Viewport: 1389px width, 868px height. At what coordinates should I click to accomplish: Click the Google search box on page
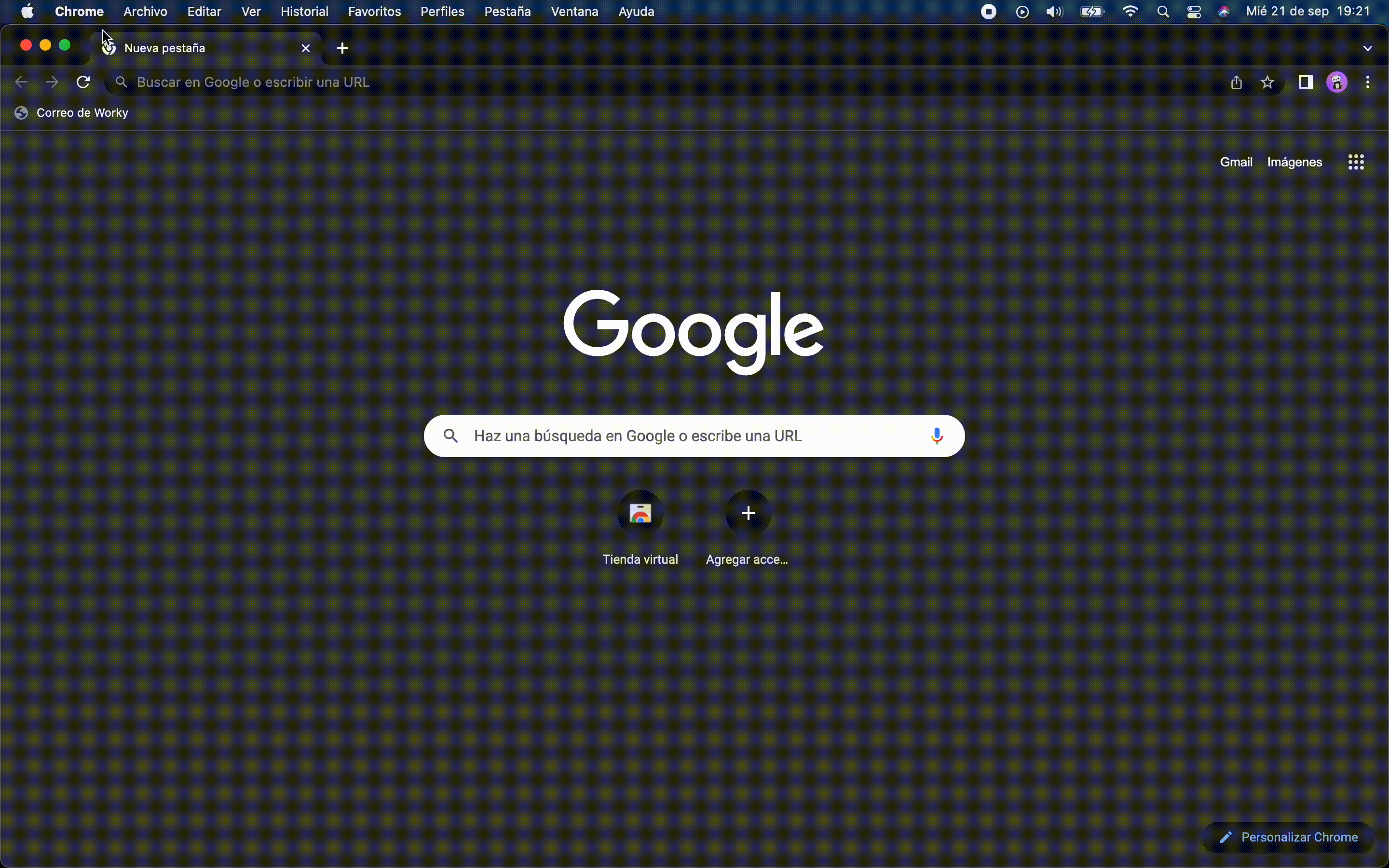[694, 436]
